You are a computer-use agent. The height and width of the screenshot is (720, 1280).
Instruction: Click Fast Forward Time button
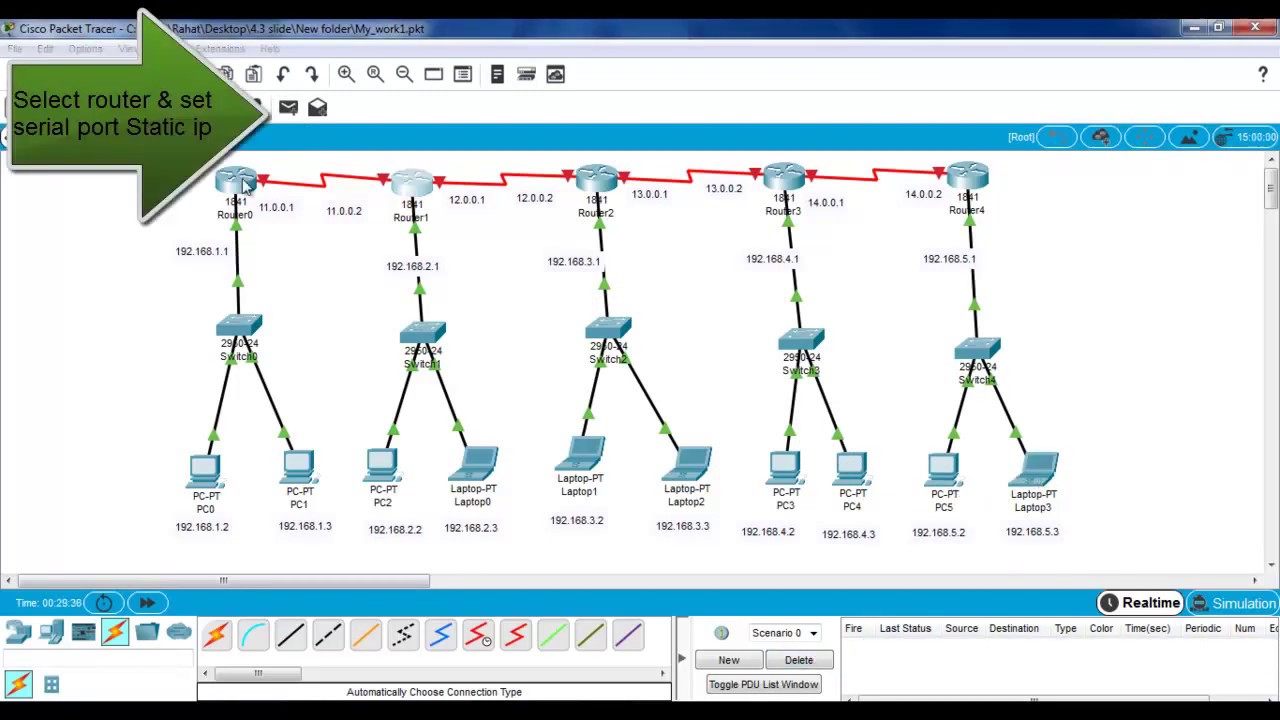pyautogui.click(x=146, y=603)
